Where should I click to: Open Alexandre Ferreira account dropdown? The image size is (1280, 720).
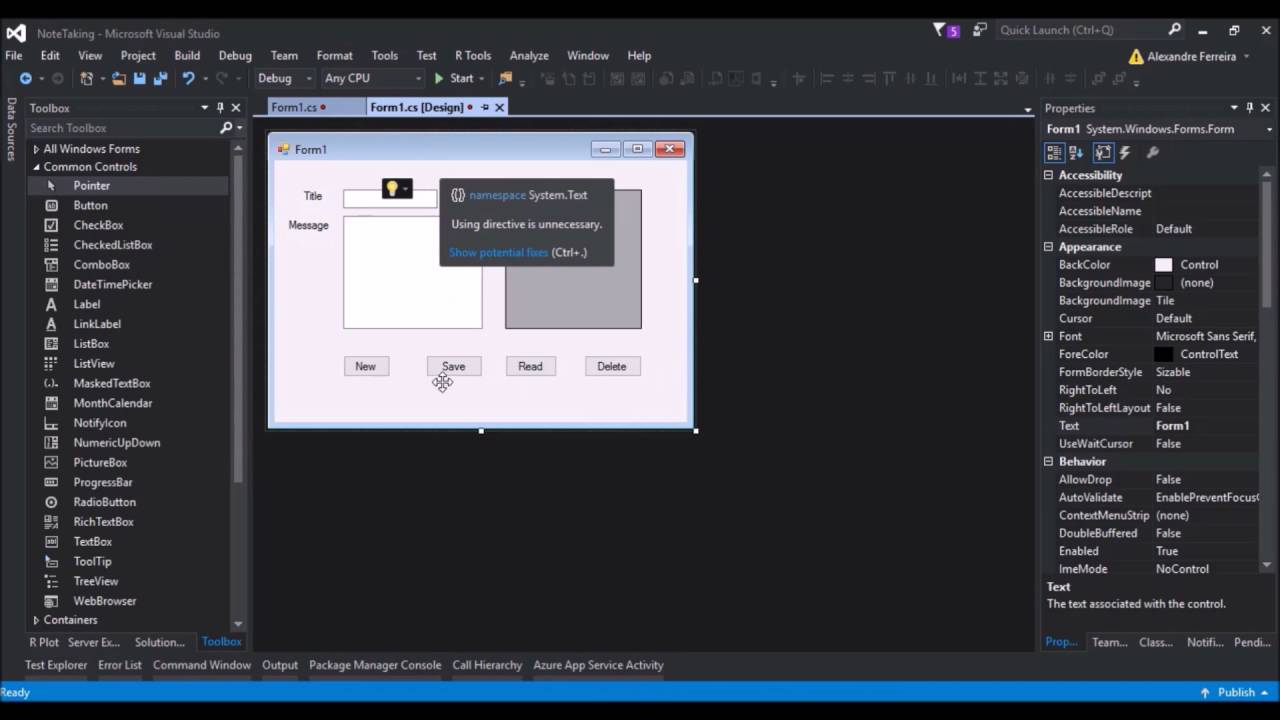coord(1248,57)
